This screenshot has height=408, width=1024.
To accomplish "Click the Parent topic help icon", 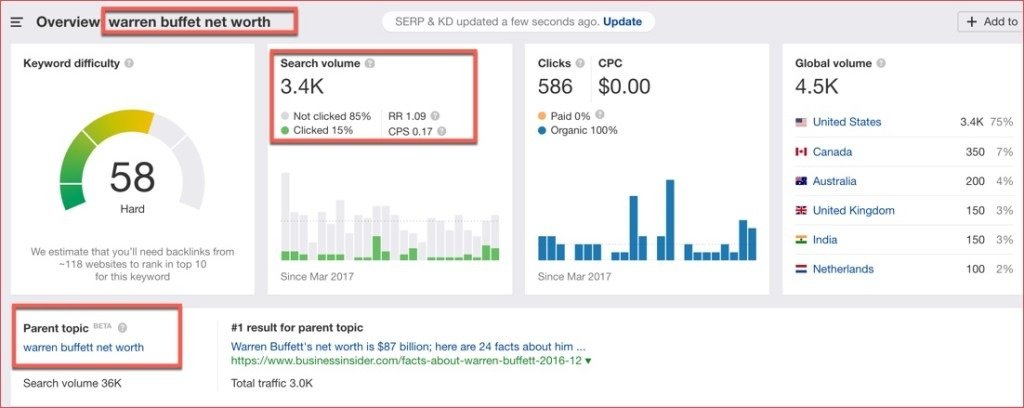I will coord(122,327).
